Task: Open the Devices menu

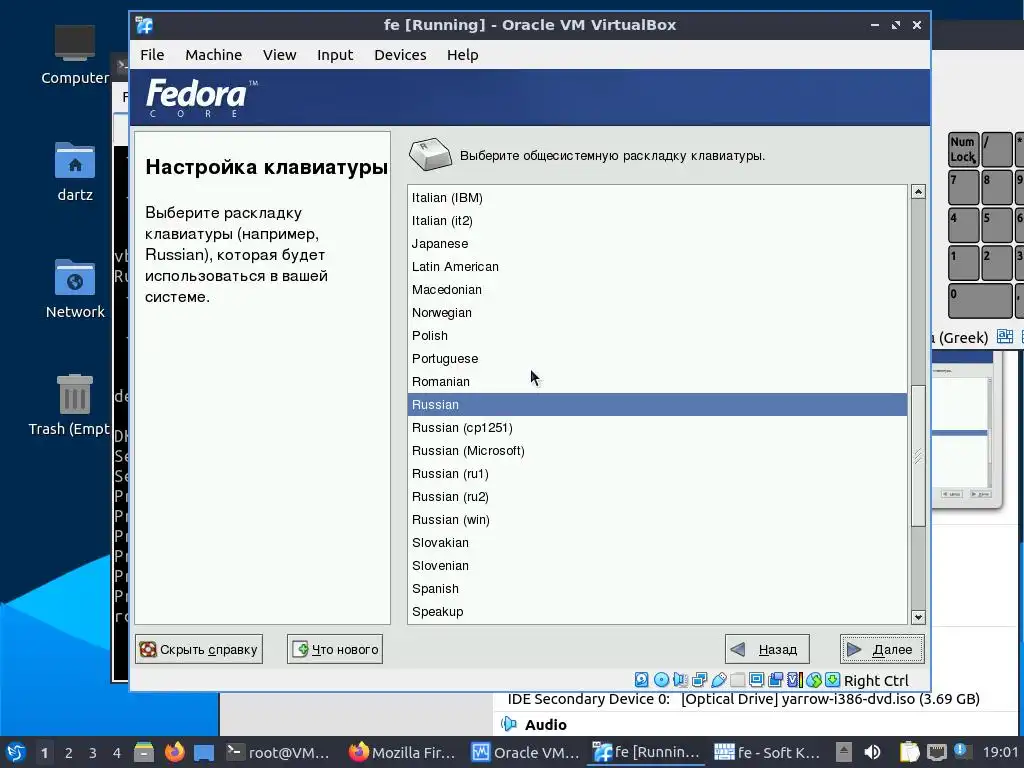Action: pyautogui.click(x=400, y=55)
